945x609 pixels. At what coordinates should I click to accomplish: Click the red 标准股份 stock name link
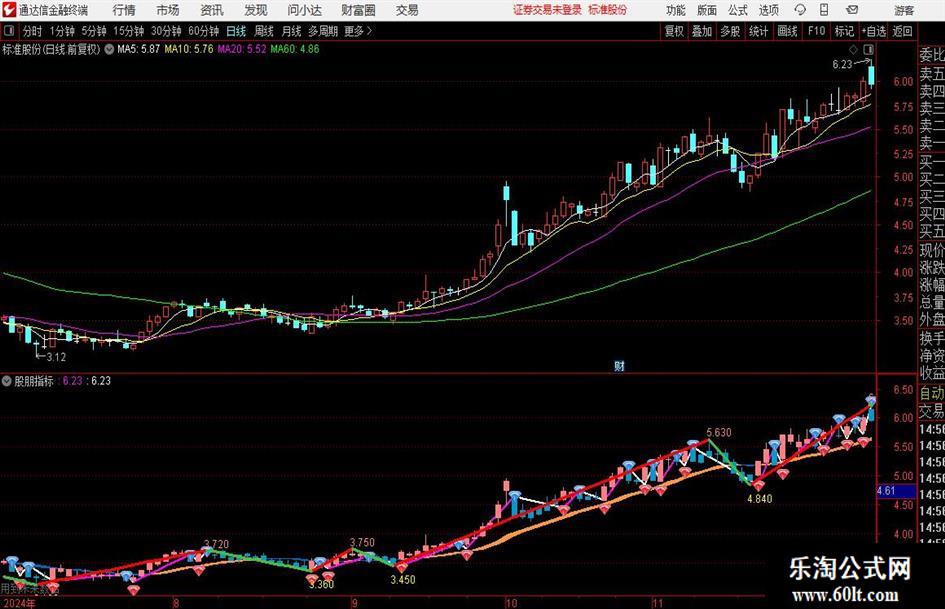tap(608, 10)
